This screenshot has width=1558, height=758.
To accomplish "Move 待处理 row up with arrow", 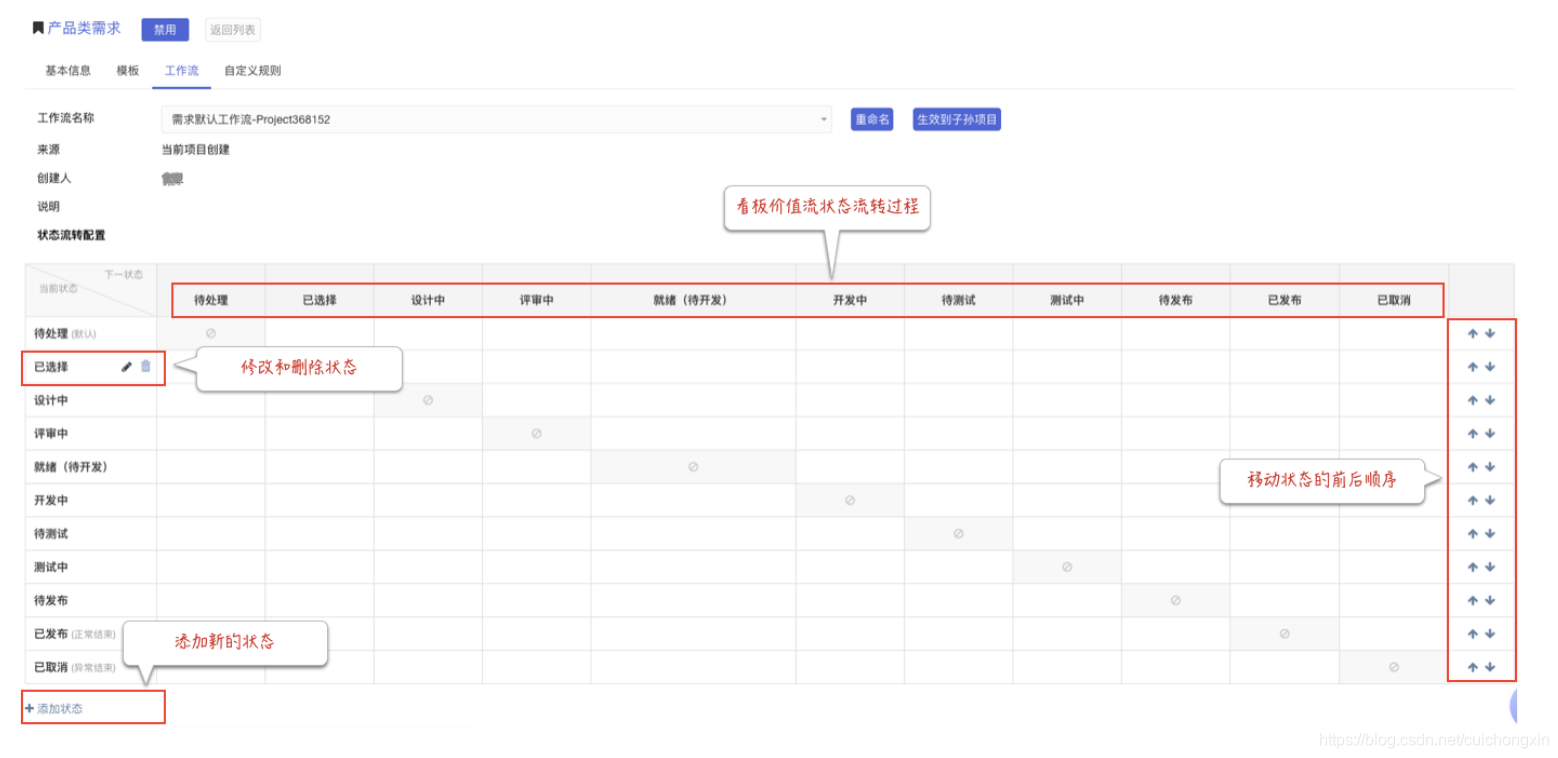I will [1472, 334].
